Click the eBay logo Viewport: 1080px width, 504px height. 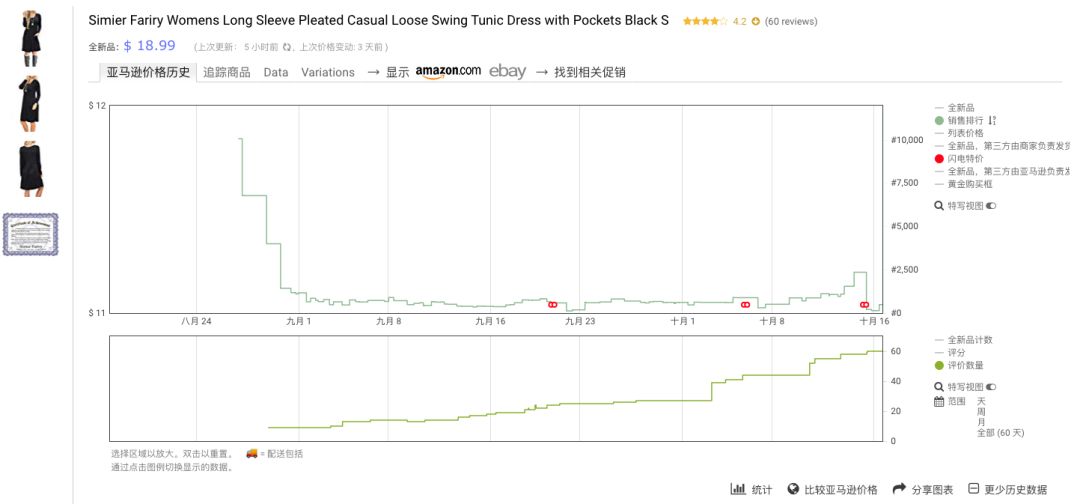pos(508,71)
